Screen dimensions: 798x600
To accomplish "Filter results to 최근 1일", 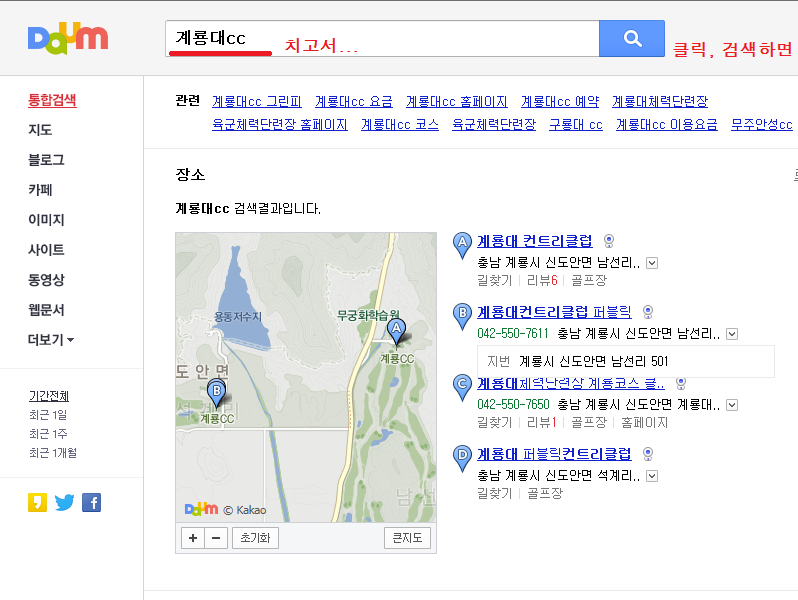I will (x=48, y=415).
